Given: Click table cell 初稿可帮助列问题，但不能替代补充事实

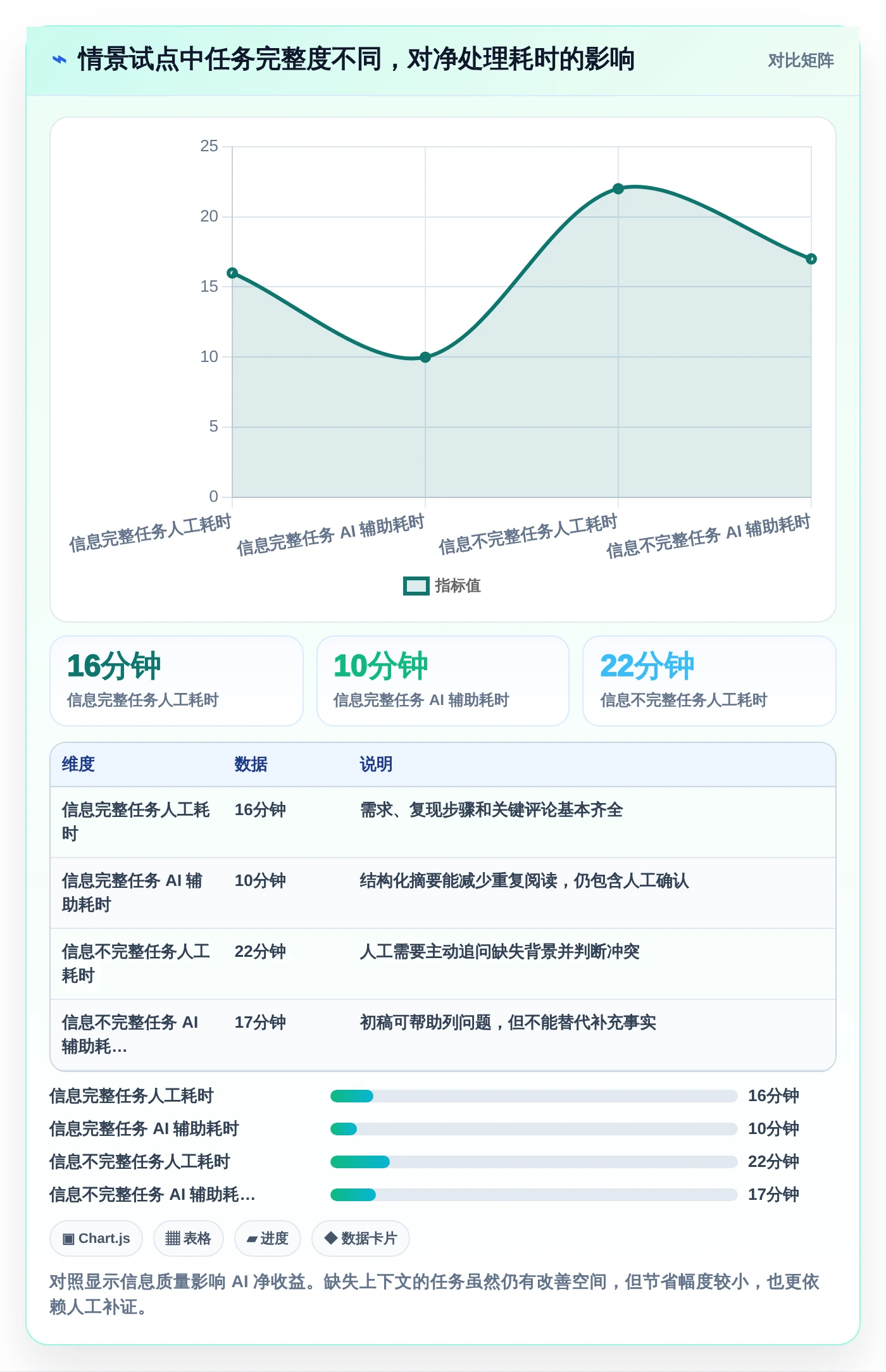Looking at the screenshot, I should coord(508,1023).
